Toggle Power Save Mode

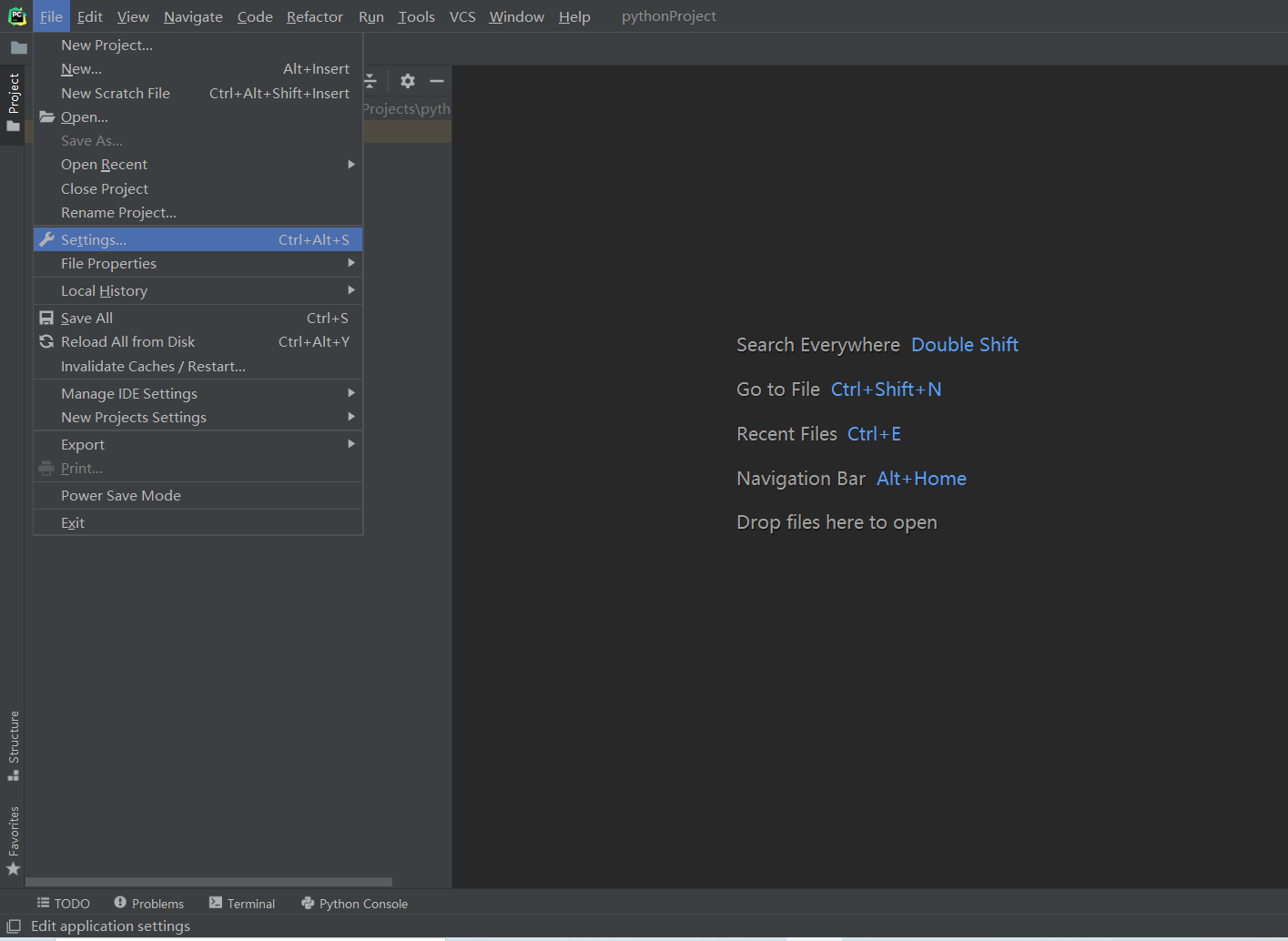198,495
